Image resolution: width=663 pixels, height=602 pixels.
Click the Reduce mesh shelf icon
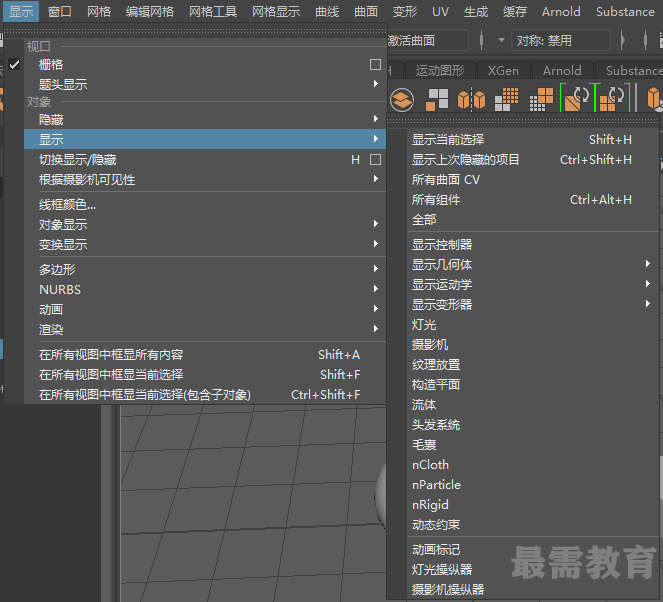point(541,100)
